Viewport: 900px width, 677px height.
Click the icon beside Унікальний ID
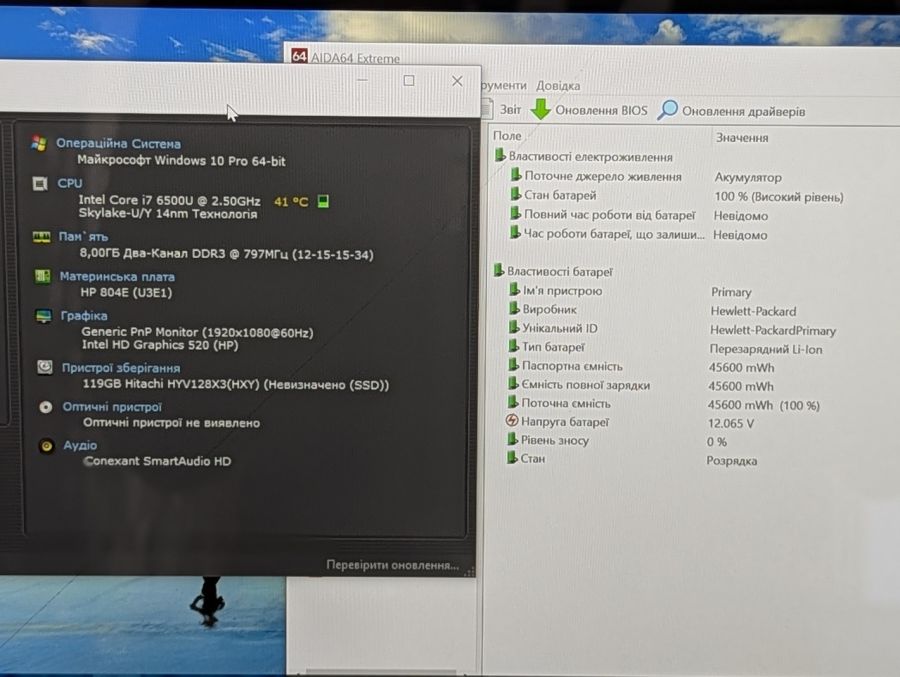(514, 327)
